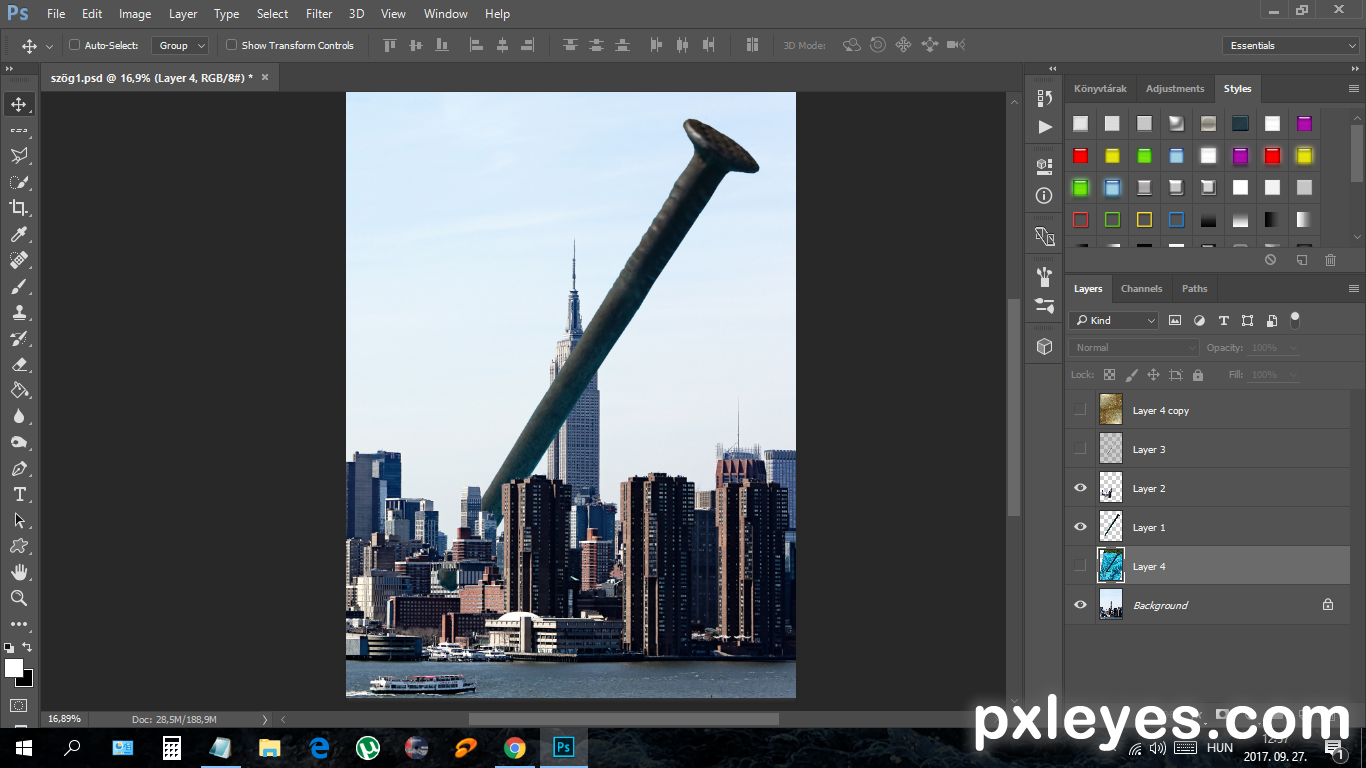Toggle the layer filter on/off switch

point(1295,320)
